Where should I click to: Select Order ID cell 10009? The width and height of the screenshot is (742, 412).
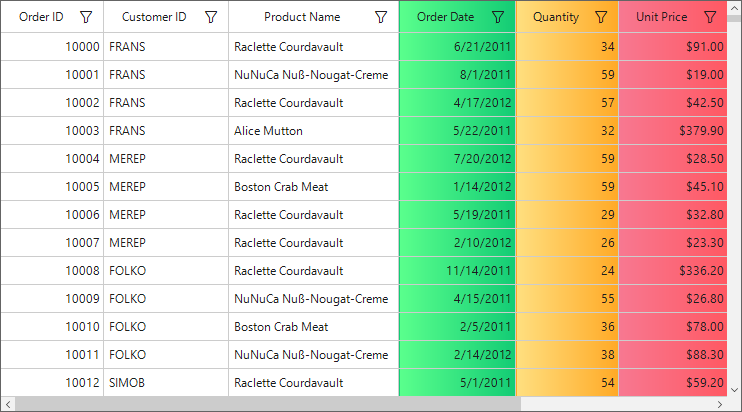52,298
